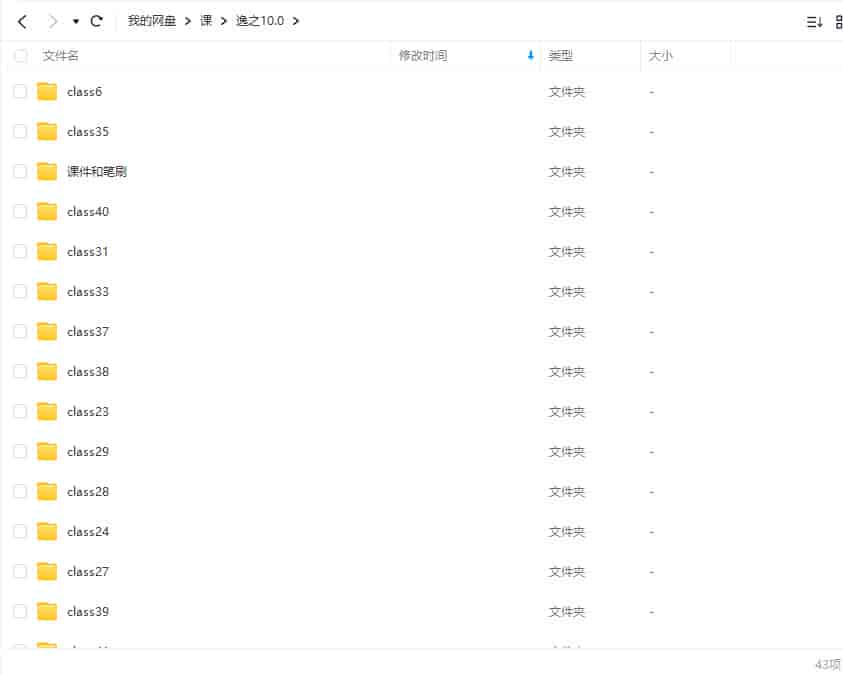Click the refresh icon to reload folder
This screenshot has width=843, height=675.
[97, 20]
